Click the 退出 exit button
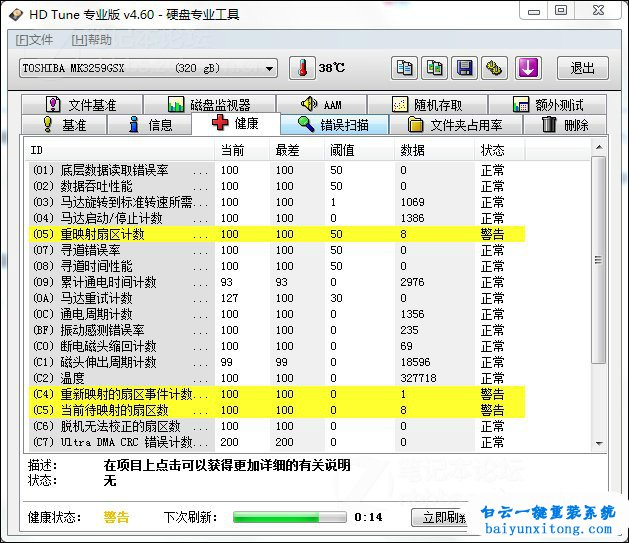Image resolution: width=629 pixels, height=543 pixels. click(582, 68)
